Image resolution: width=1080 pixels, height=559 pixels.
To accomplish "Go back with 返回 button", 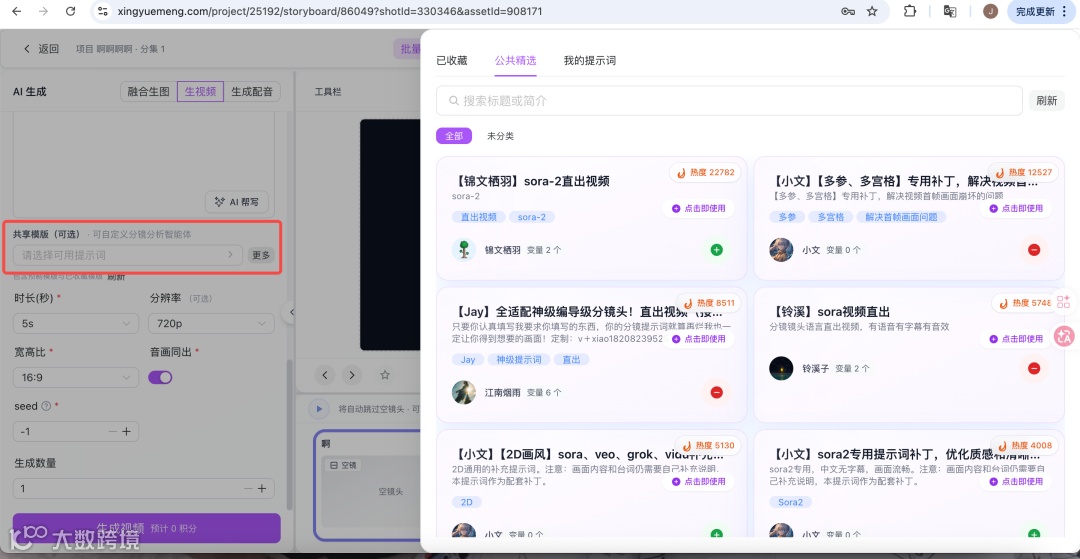I will point(41,49).
